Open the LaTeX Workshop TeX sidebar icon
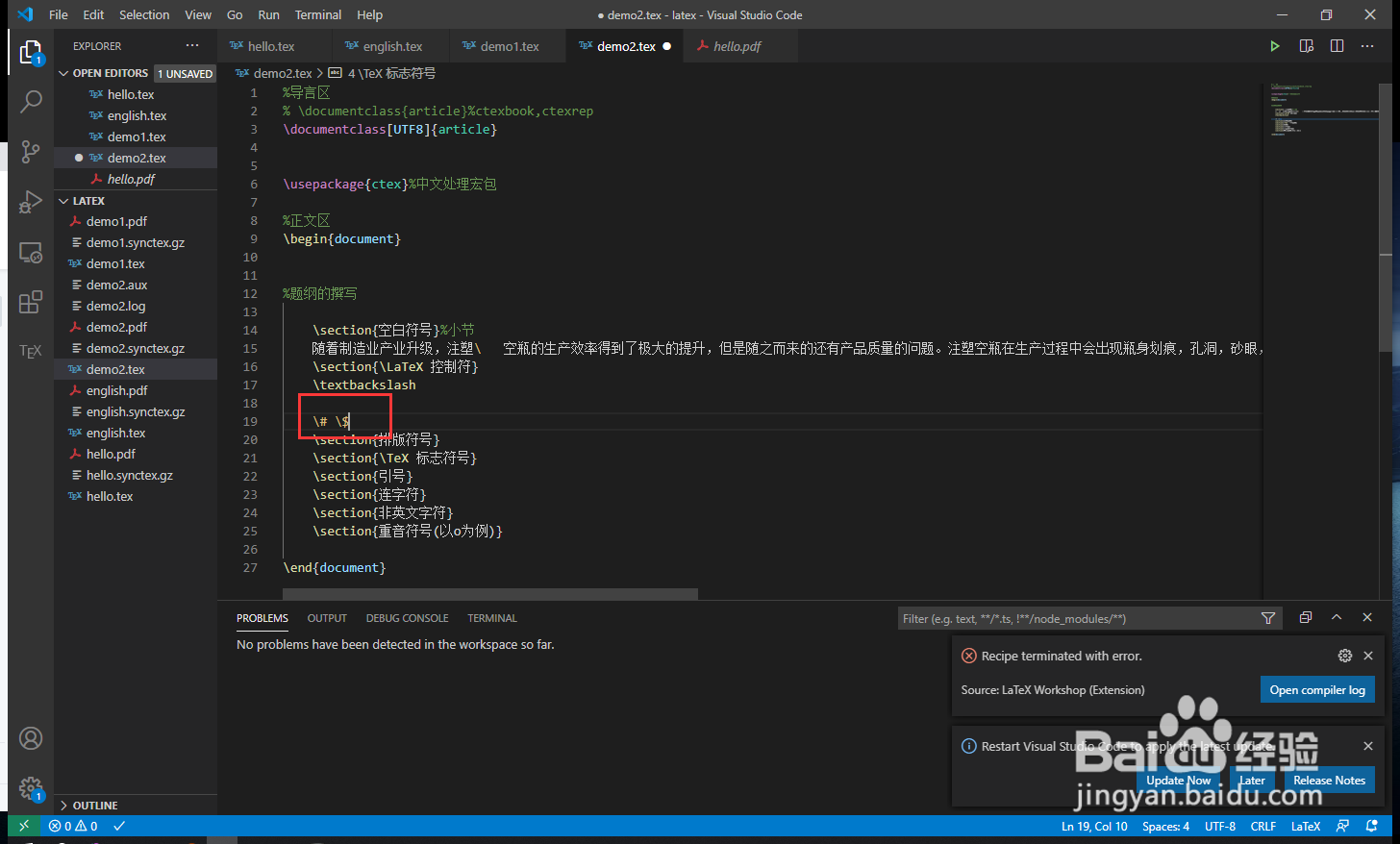This screenshot has height=844, width=1400. click(31, 352)
